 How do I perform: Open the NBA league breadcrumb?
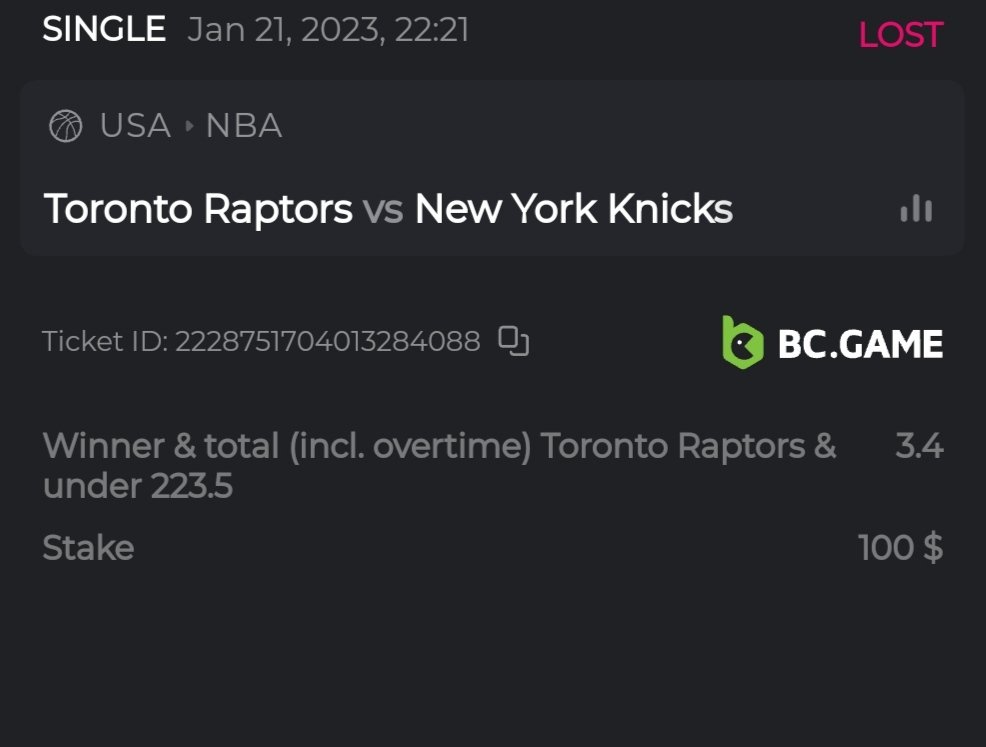pos(244,126)
